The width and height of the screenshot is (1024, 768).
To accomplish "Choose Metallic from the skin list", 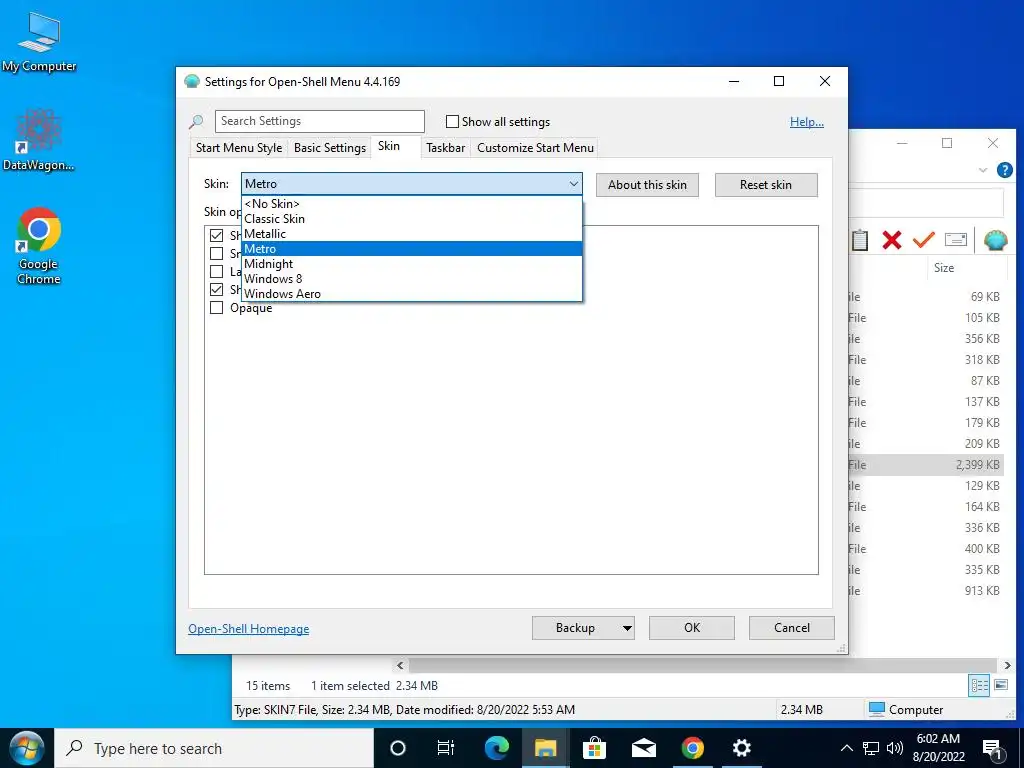I will point(412,234).
